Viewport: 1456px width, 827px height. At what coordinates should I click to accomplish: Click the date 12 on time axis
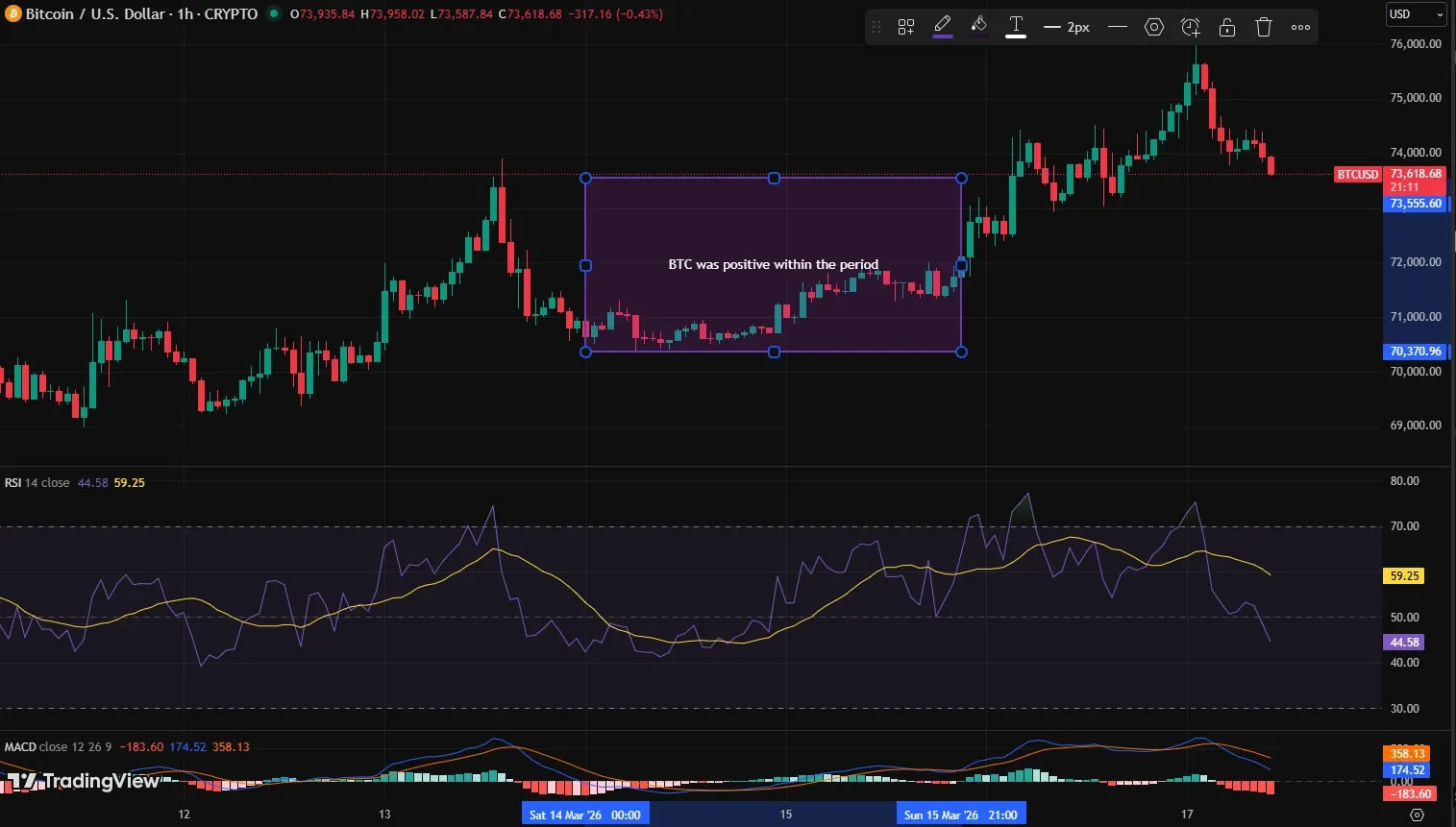tap(184, 815)
